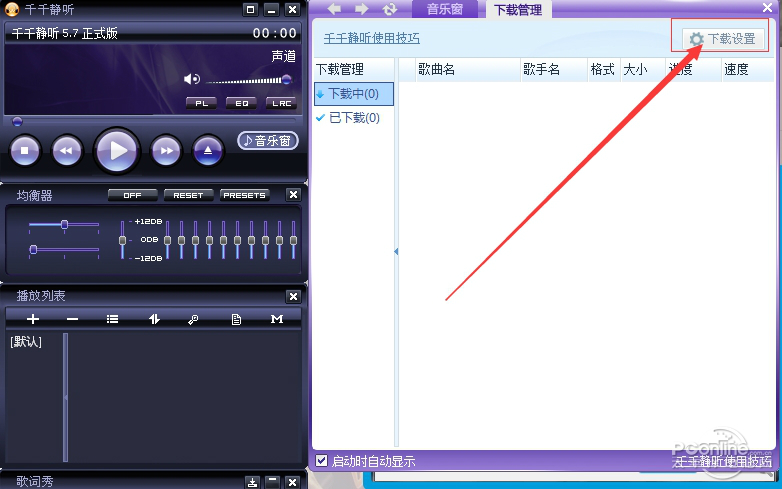Add files with playlist plus icon
The height and width of the screenshot is (489, 782).
(33, 319)
